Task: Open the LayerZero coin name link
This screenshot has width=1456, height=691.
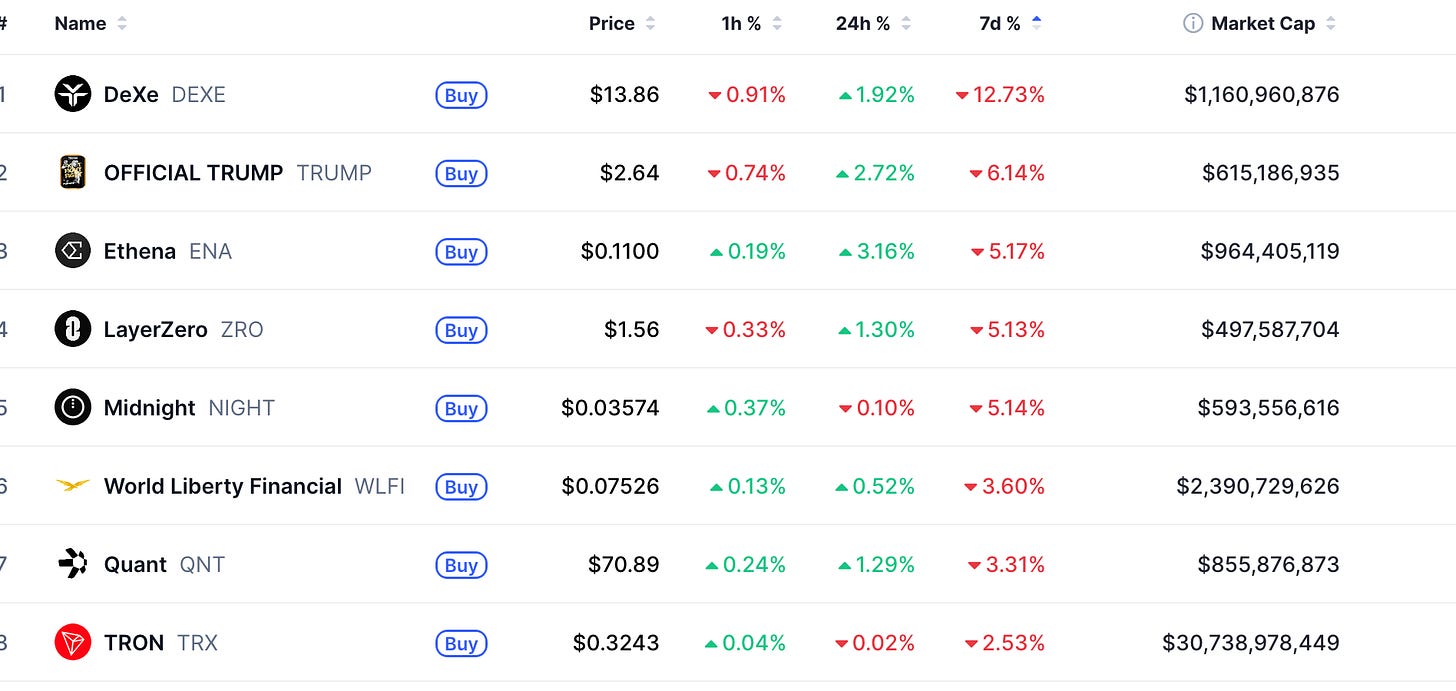Action: [x=156, y=329]
